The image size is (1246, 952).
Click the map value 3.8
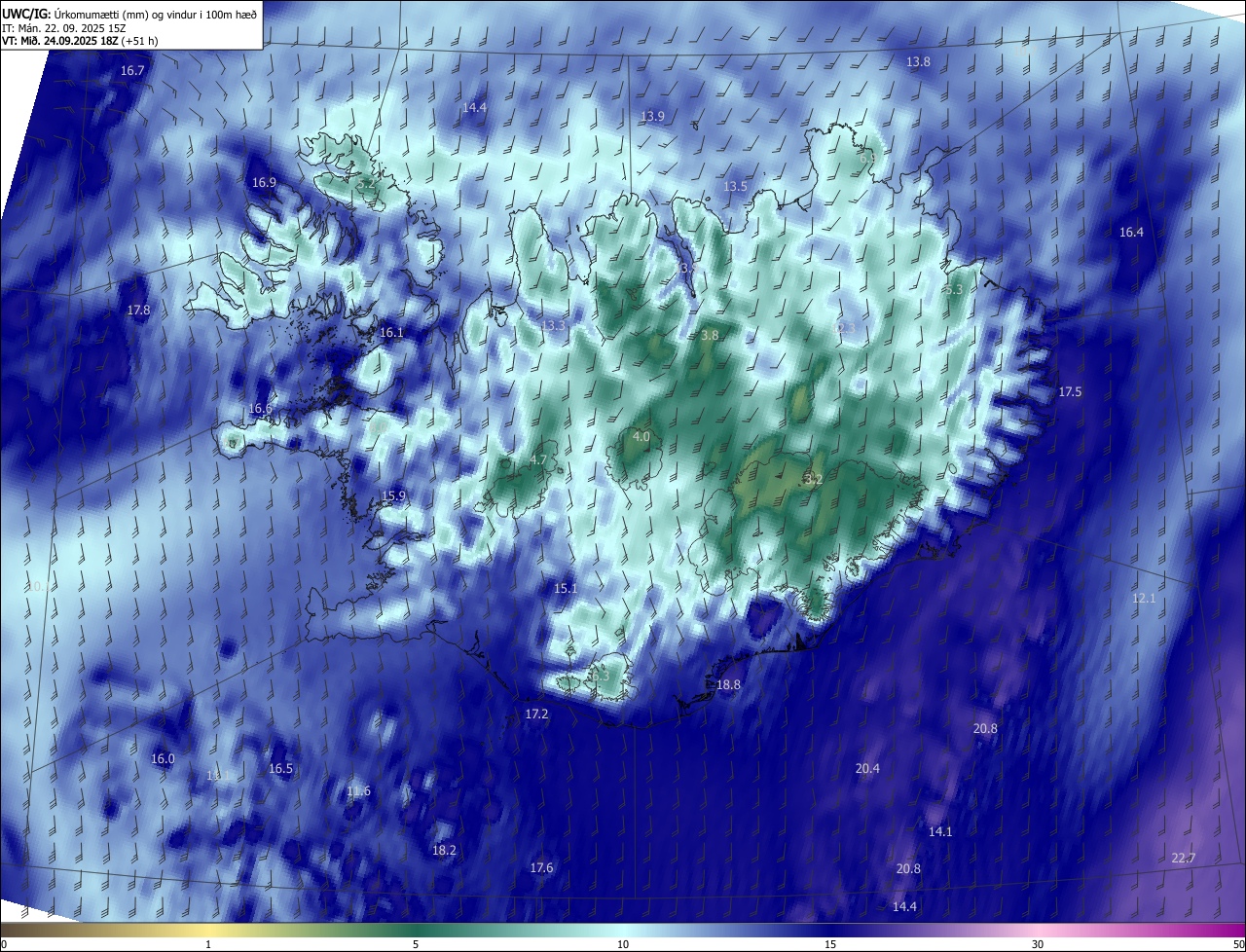[x=710, y=335]
